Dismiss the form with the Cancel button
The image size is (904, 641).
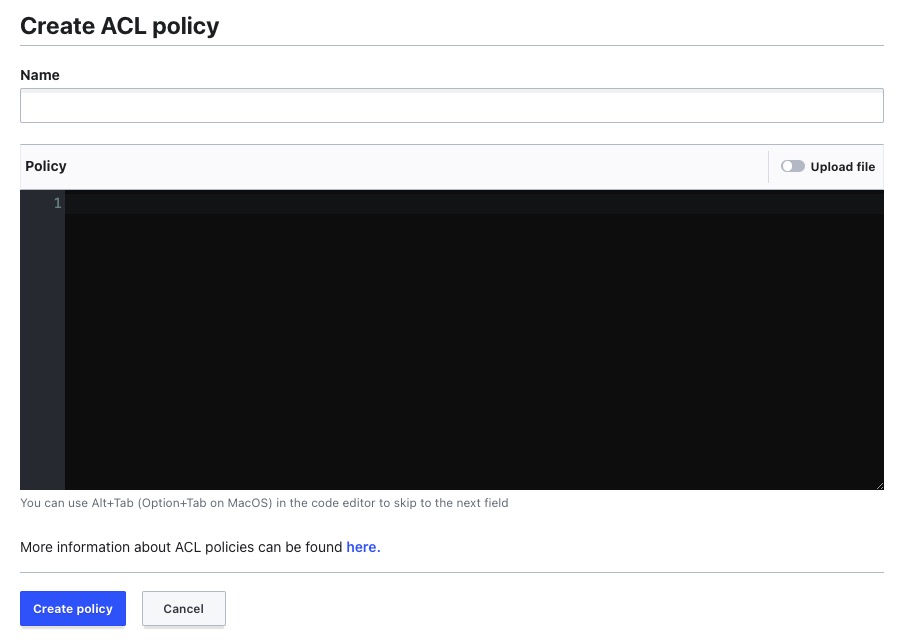click(x=183, y=608)
